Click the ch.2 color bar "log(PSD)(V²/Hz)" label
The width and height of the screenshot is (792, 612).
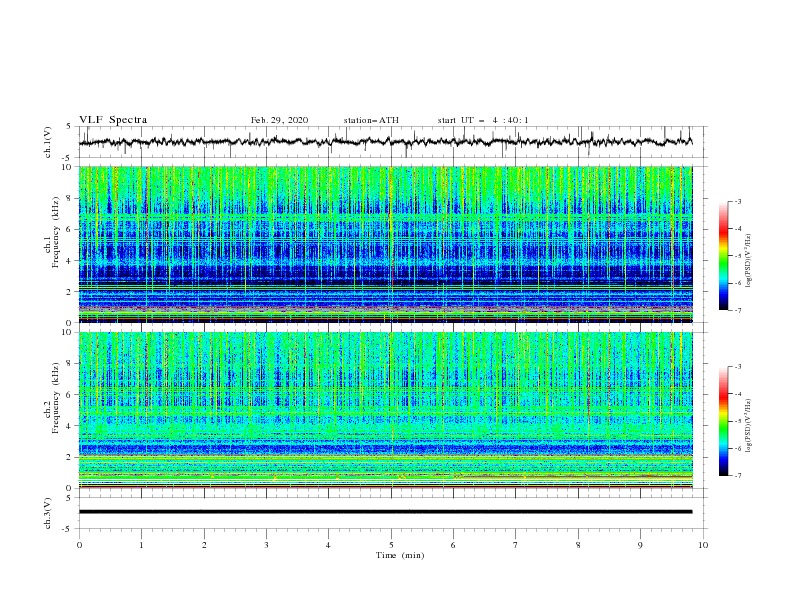pos(749,426)
